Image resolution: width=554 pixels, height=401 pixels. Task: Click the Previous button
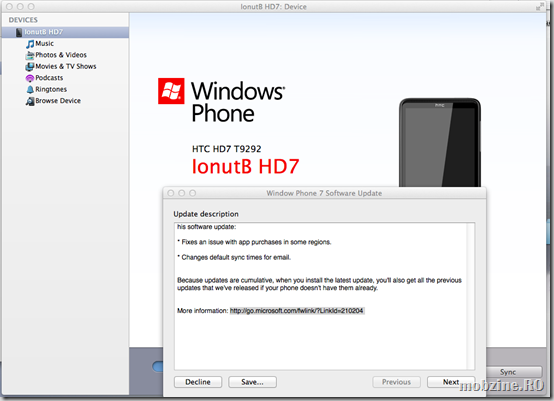[x=396, y=382]
